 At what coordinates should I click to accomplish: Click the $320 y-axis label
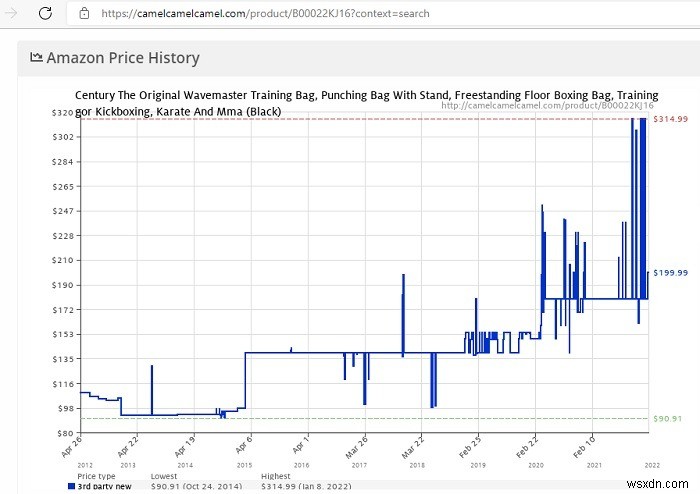[x=62, y=113]
